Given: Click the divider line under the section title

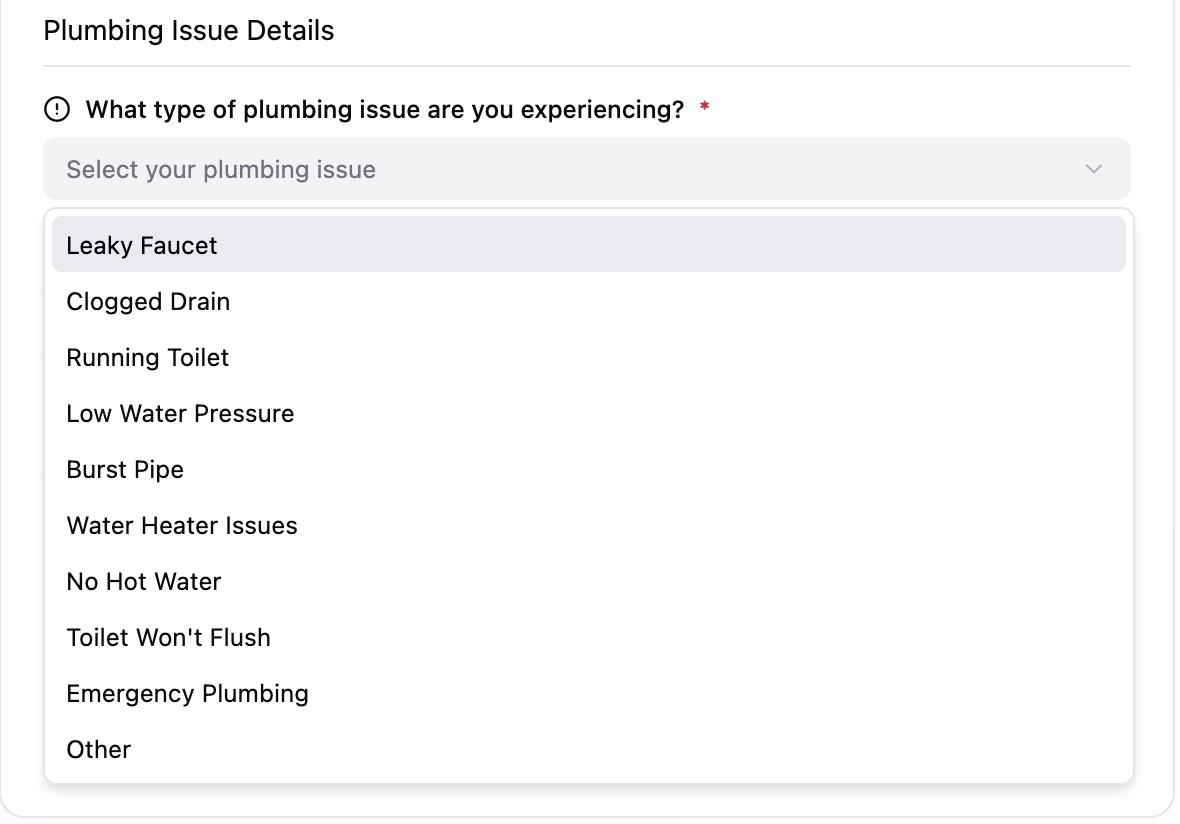Looking at the screenshot, I should tap(586, 64).
